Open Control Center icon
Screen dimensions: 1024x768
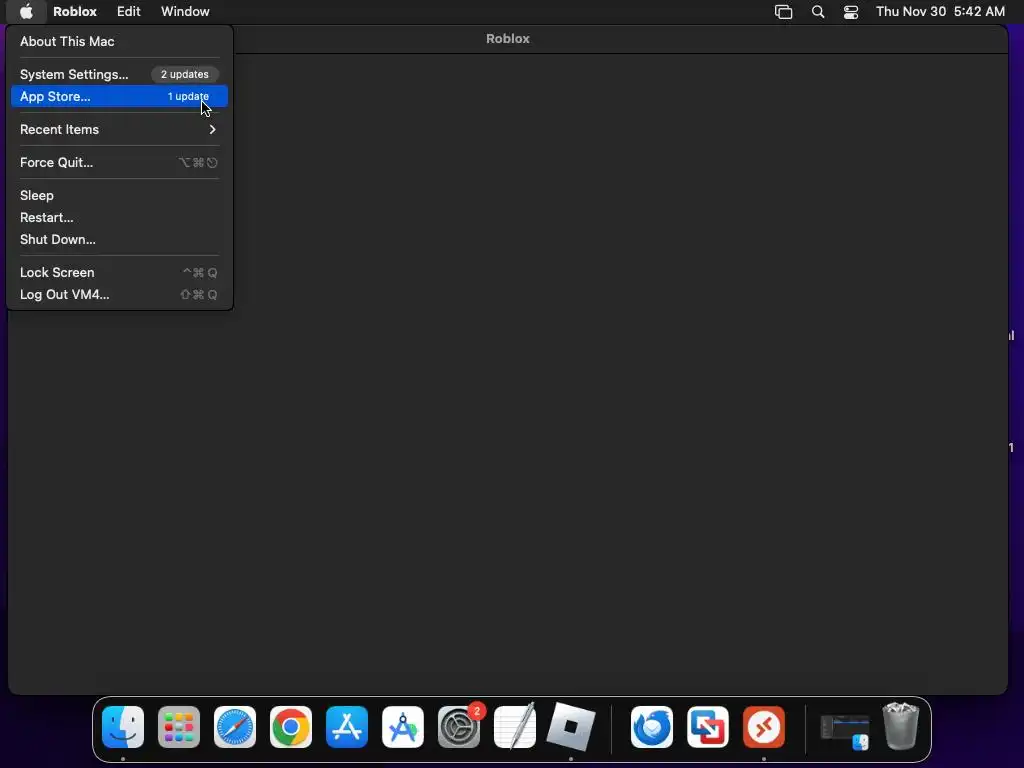tap(851, 12)
